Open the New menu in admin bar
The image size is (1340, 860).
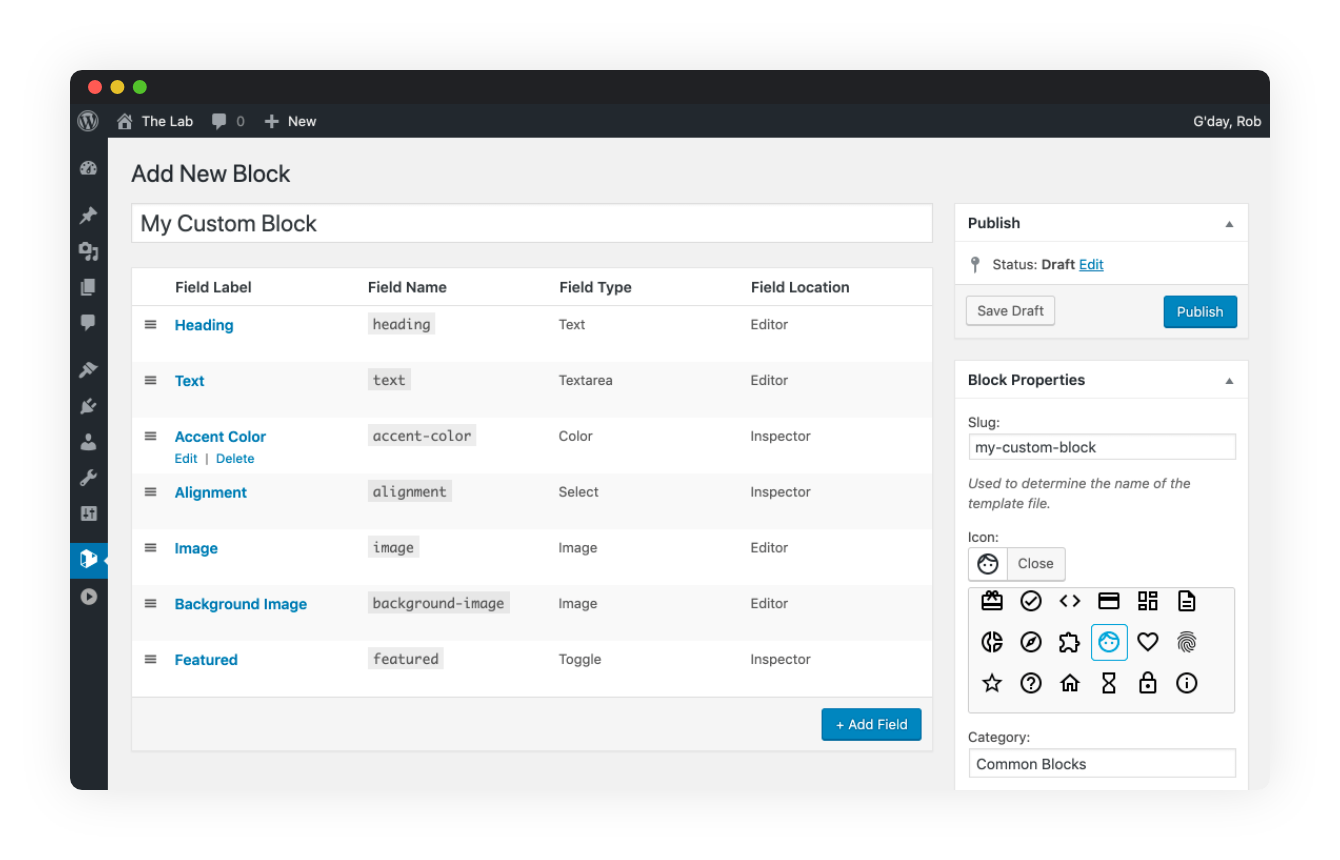point(290,121)
